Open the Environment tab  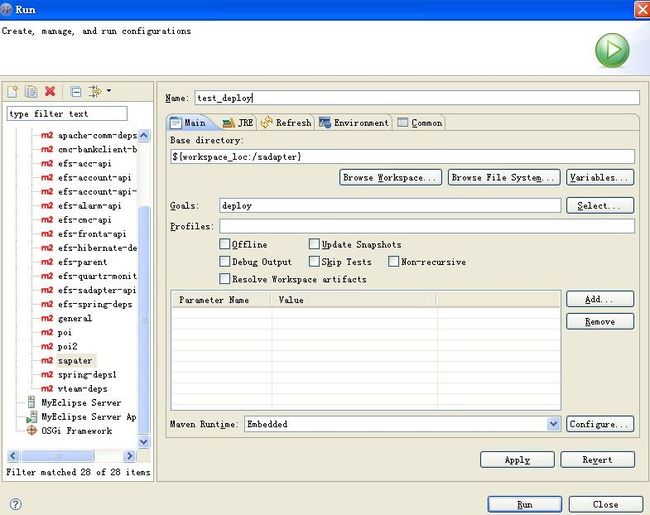[x=354, y=123]
